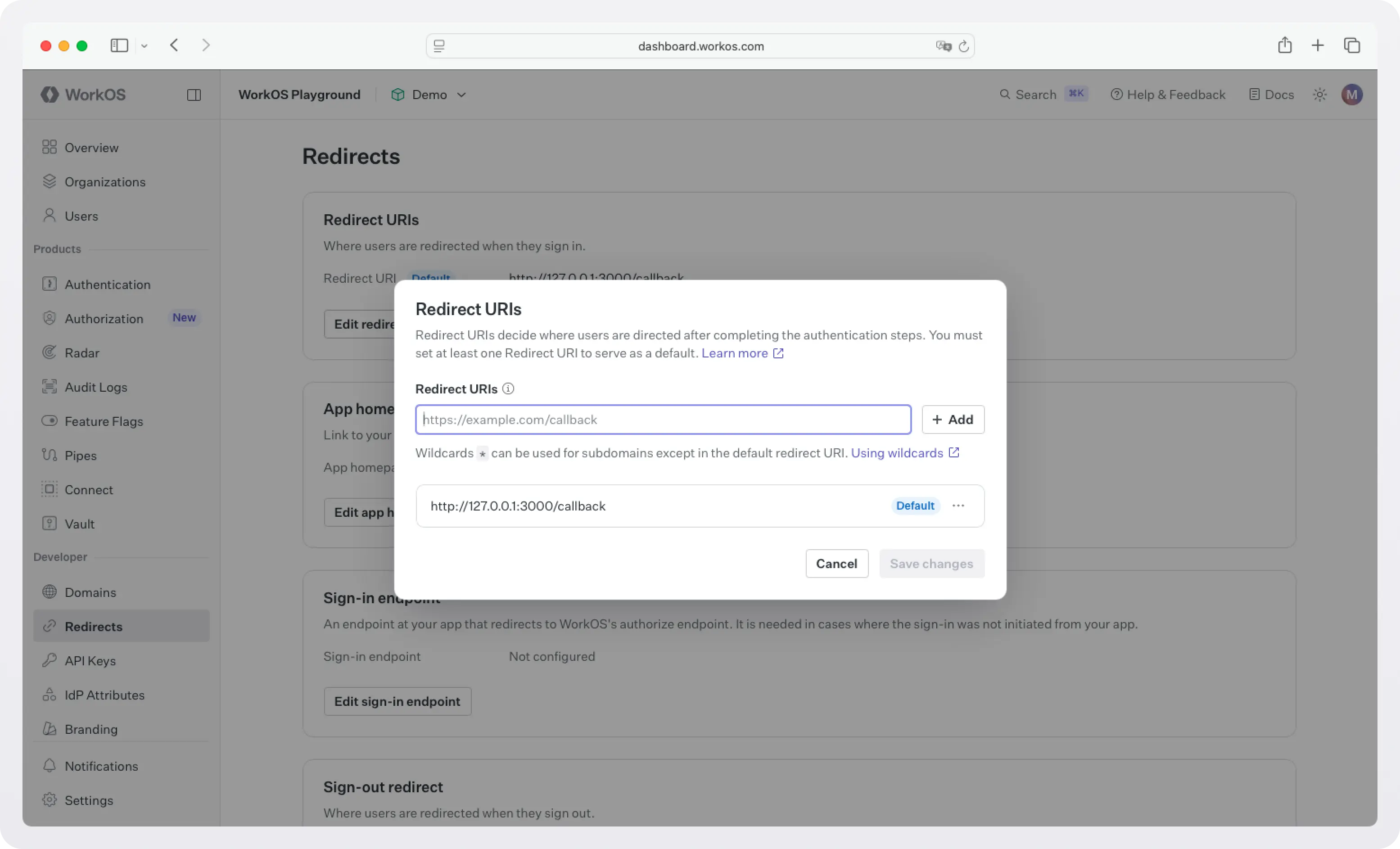Open the ellipsis menu beside Default URI
Screen dimensions: 1400x849
click(958, 506)
